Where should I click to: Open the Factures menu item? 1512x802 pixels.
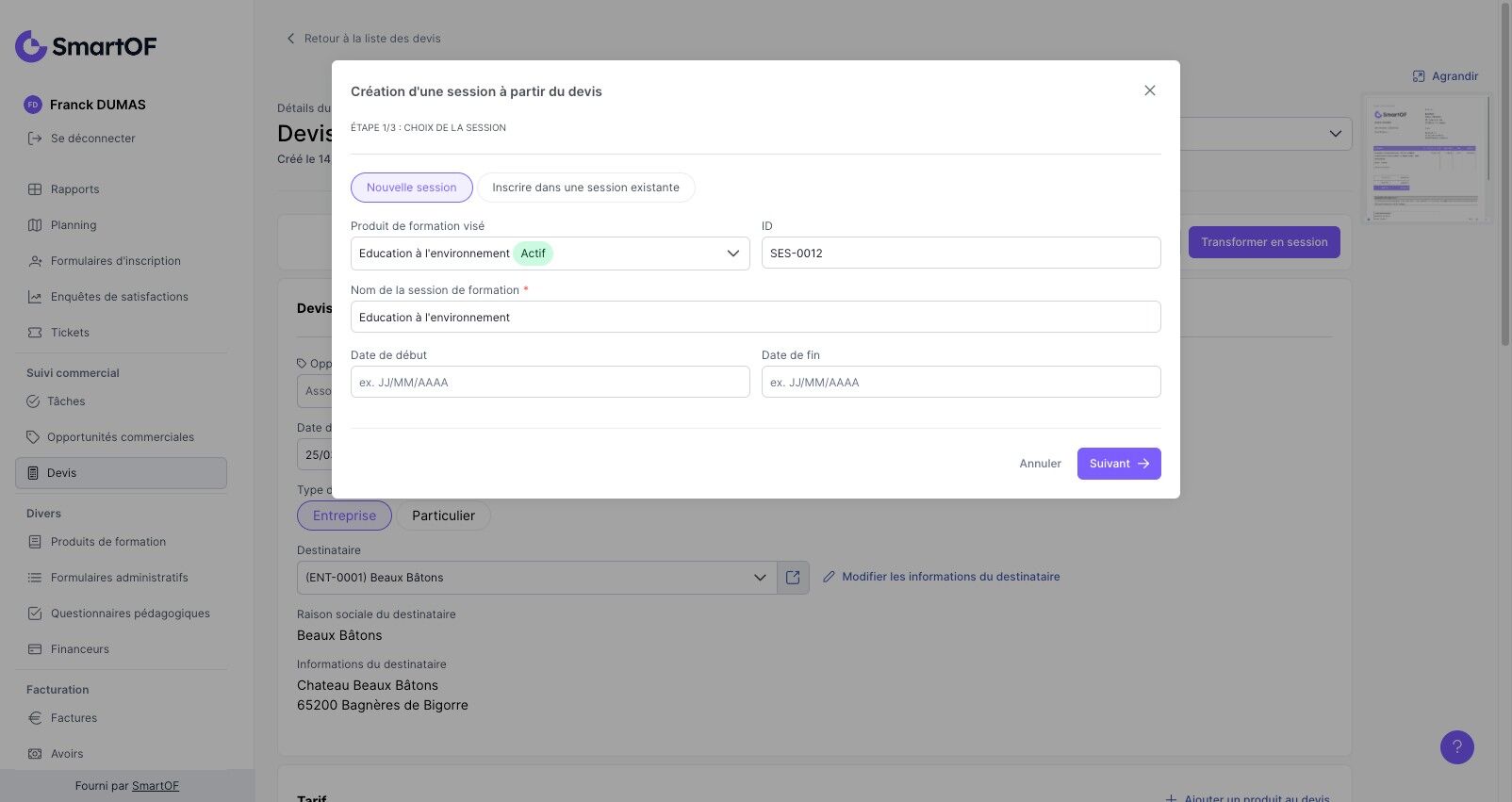click(74, 718)
